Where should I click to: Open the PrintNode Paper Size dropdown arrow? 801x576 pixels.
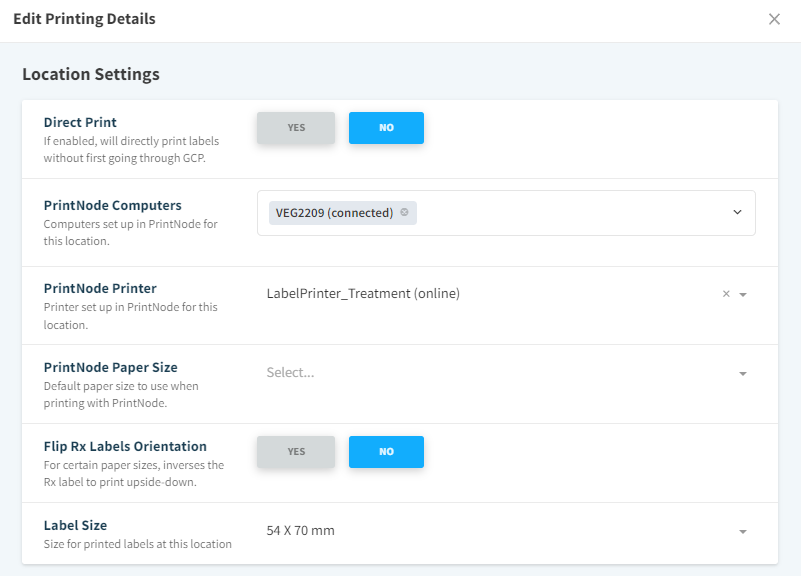[743, 374]
